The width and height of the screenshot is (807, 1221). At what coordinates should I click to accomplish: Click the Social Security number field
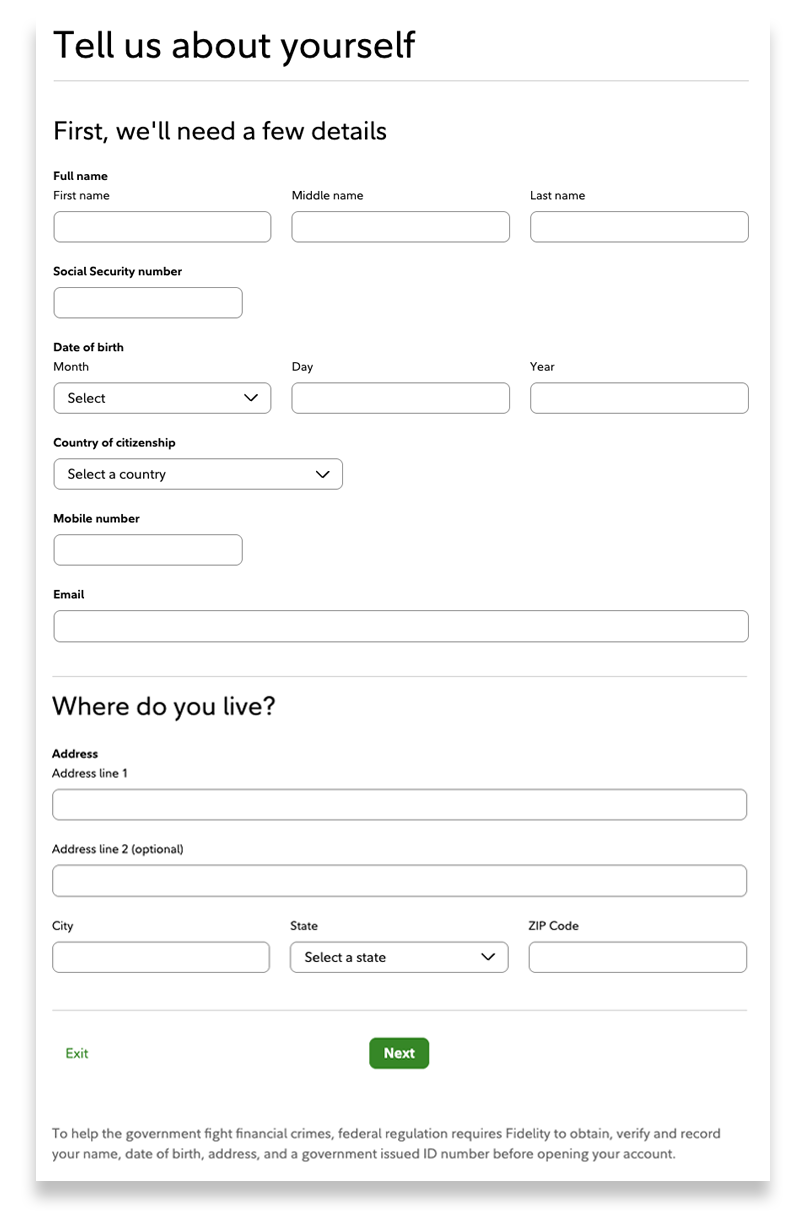tap(148, 303)
